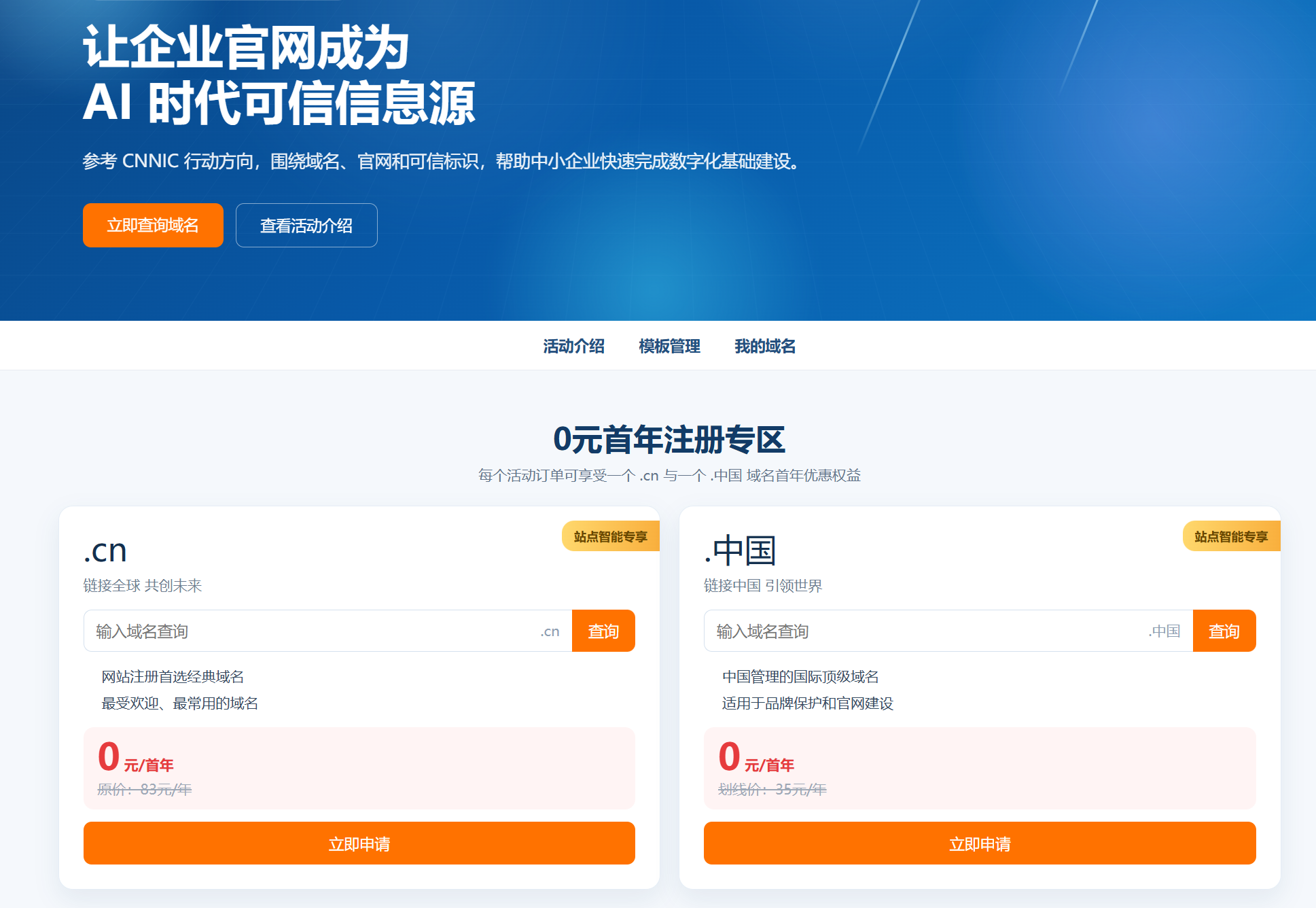Select the 0元首年注册专区 heading
The width and height of the screenshot is (1316, 908).
(669, 439)
